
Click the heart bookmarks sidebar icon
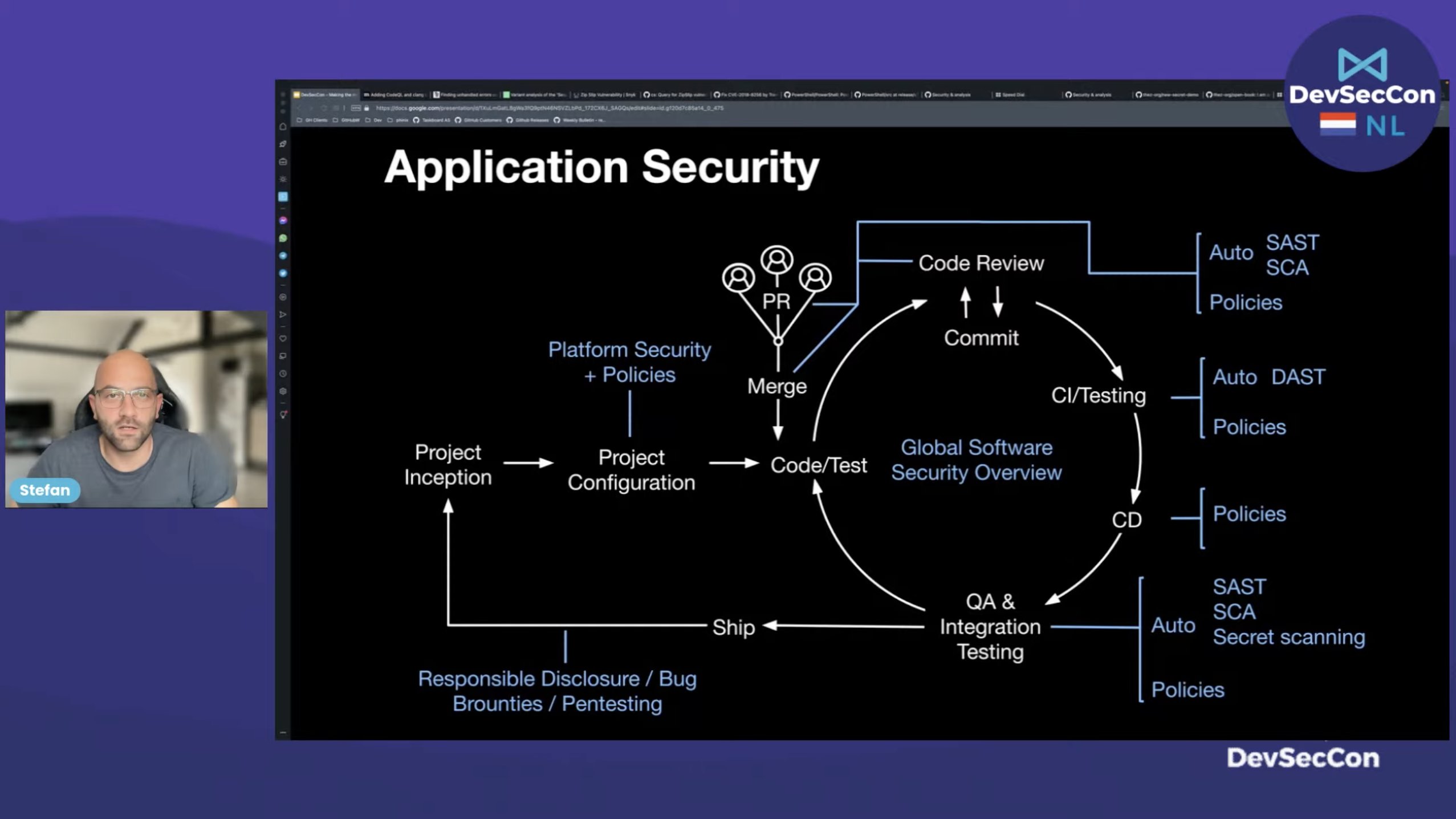pos(283,338)
